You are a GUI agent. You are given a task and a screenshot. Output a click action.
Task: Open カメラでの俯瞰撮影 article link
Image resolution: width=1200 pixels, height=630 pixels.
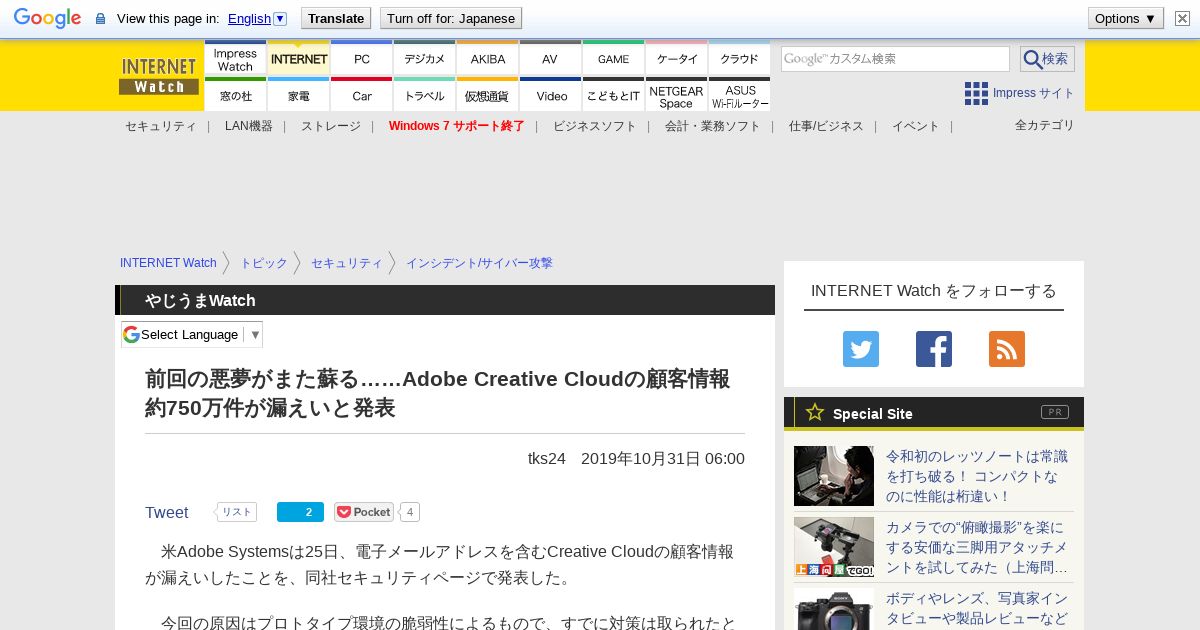pyautogui.click(x=977, y=547)
